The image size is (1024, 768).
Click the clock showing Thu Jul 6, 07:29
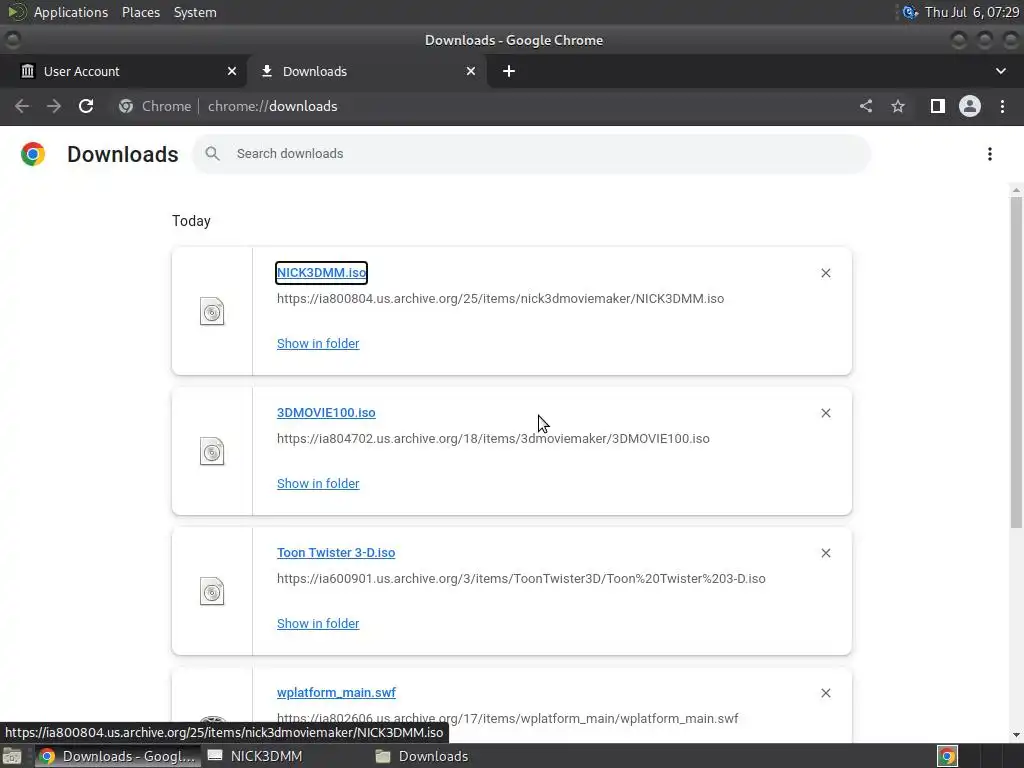[x=972, y=12]
